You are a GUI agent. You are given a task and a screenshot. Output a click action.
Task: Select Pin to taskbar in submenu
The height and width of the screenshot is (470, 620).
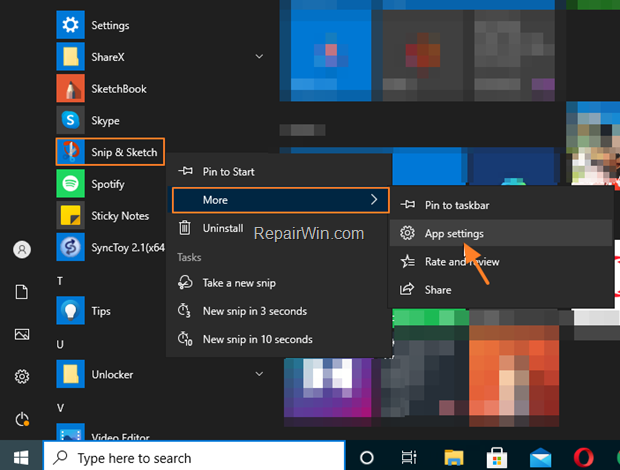[x=501, y=205]
